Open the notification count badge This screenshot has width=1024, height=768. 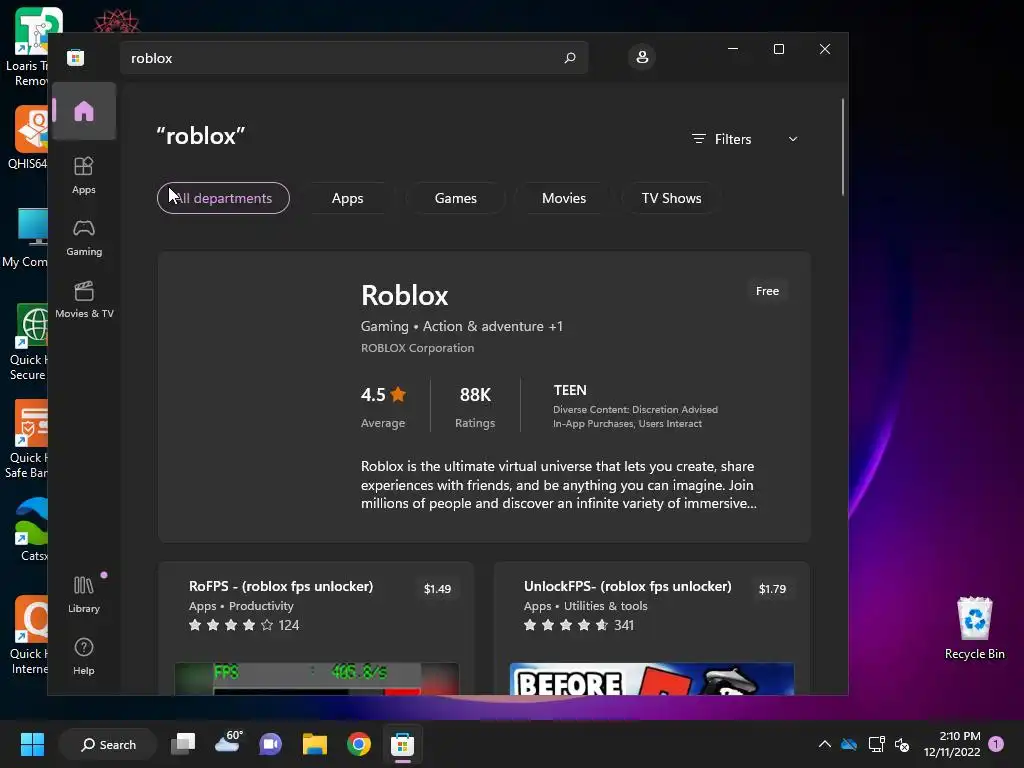(996, 744)
